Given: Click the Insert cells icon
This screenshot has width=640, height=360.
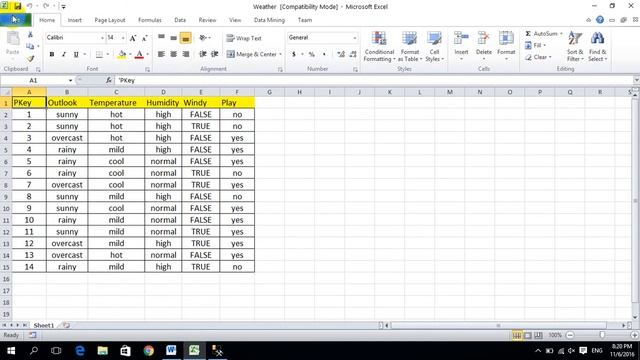Looking at the screenshot, I should (x=461, y=39).
